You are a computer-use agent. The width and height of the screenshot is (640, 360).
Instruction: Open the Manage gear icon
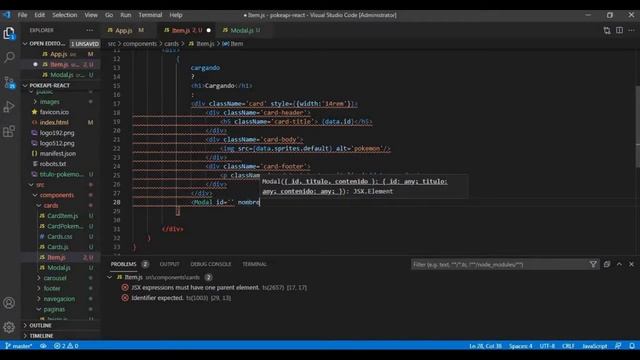[x=9, y=327]
